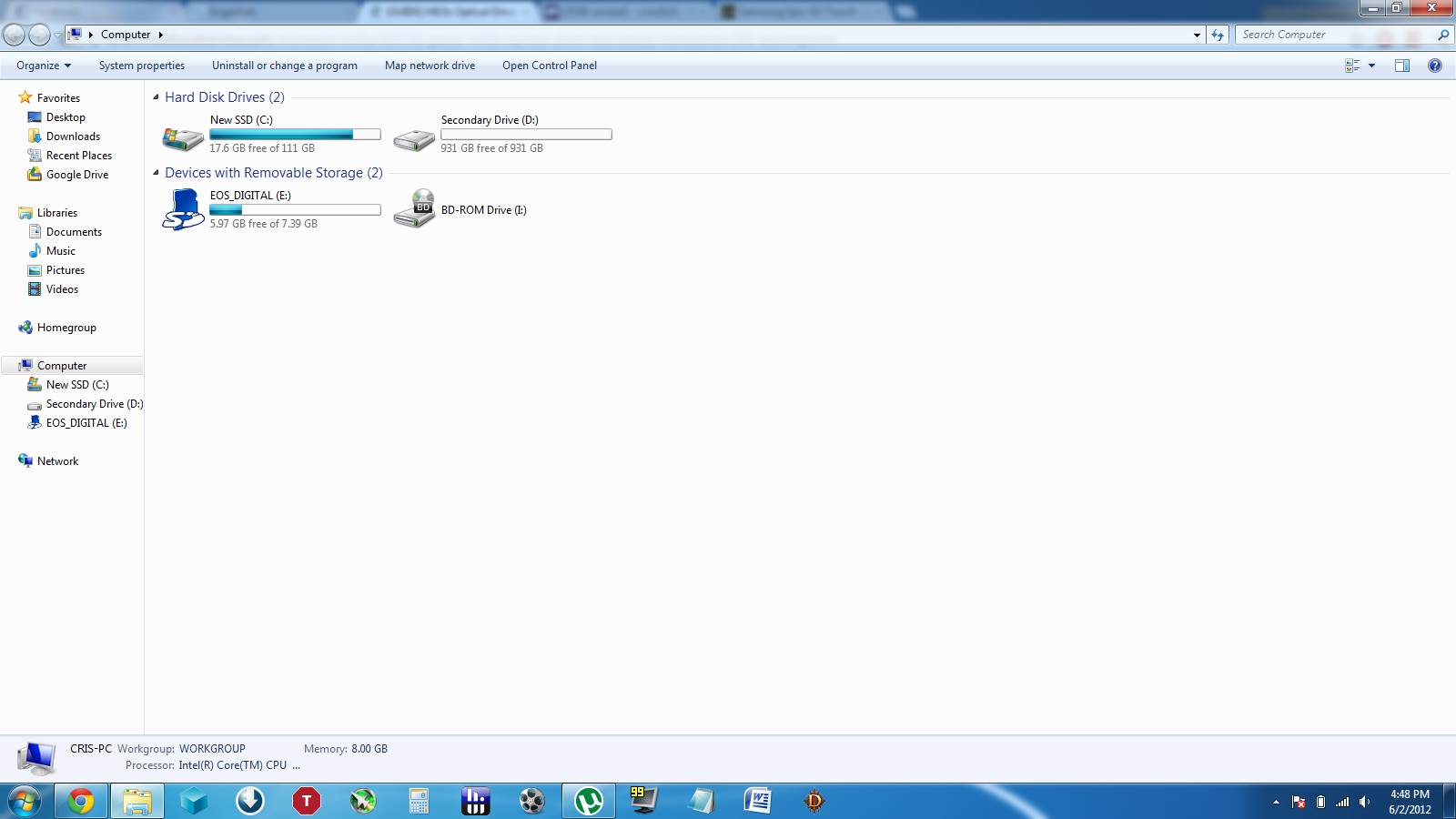Viewport: 1456px width, 819px height.
Task: Select the BD-ROM Drive (I:) disc icon
Action: pyautogui.click(x=414, y=209)
